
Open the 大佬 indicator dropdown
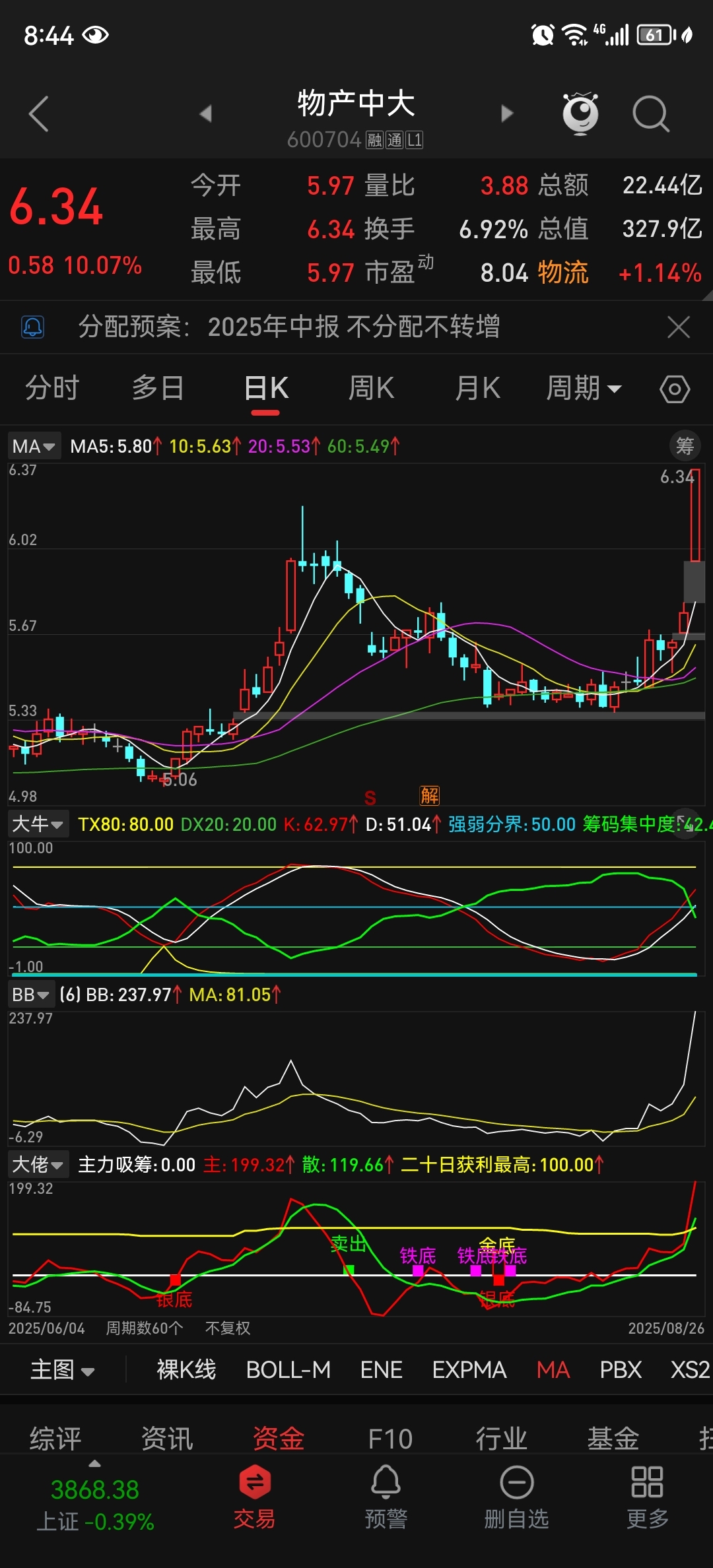click(37, 1165)
